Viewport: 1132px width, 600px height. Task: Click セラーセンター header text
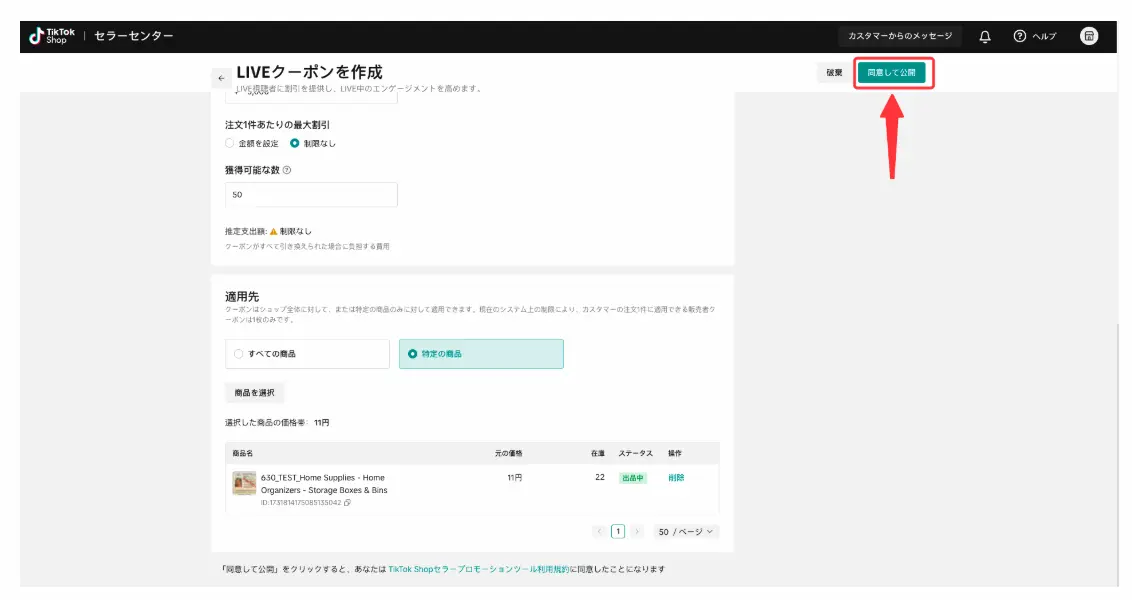pos(134,36)
